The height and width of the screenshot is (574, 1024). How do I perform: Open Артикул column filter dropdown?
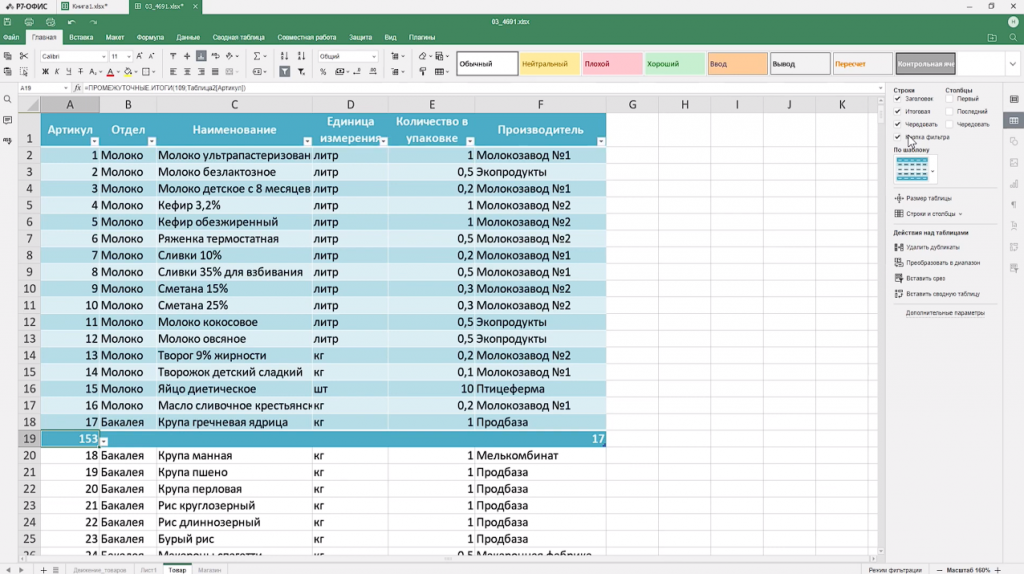point(95,141)
